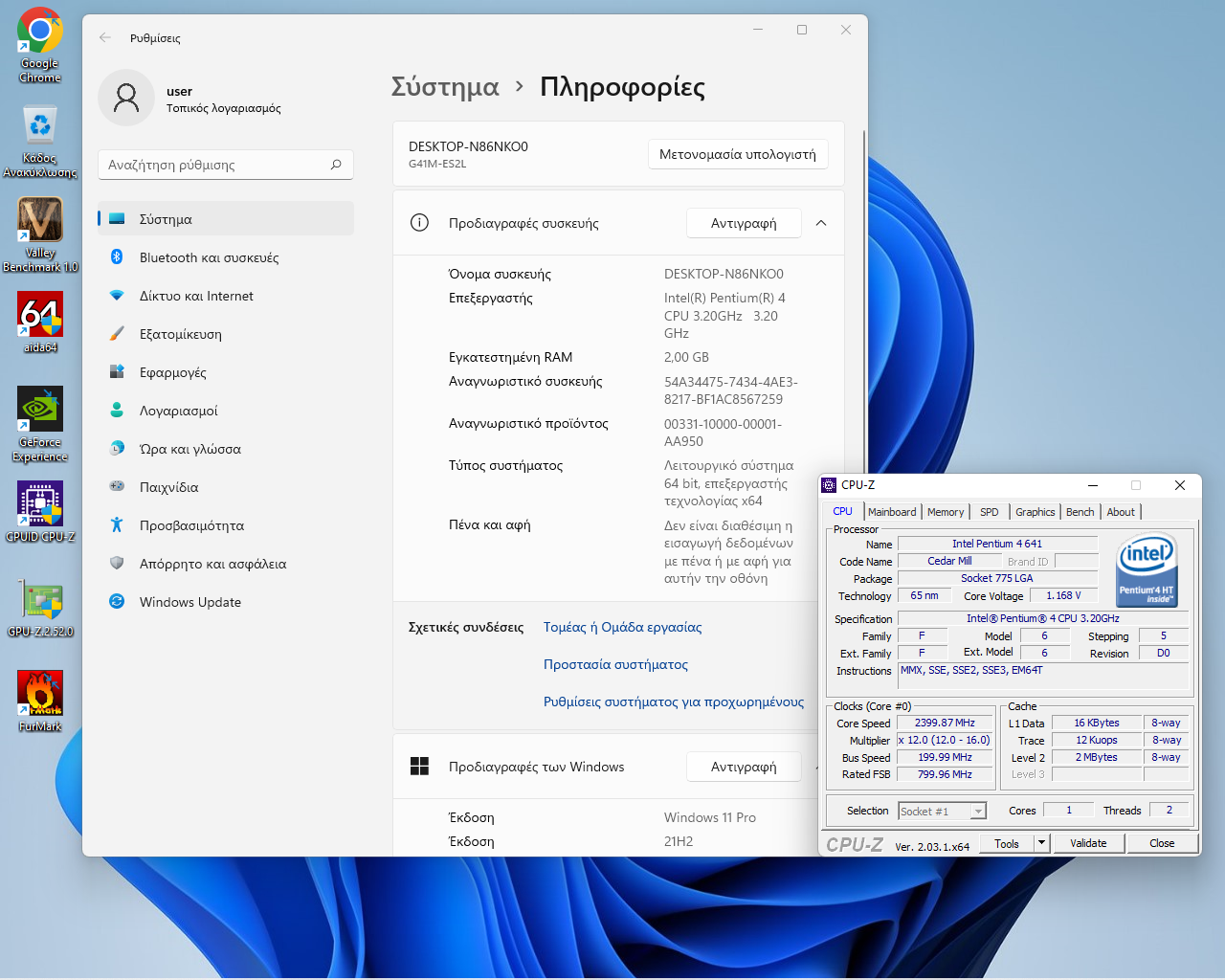This screenshot has height=980, width=1225.
Task: Open Λογαριασμοί settings
Action: coord(226,411)
